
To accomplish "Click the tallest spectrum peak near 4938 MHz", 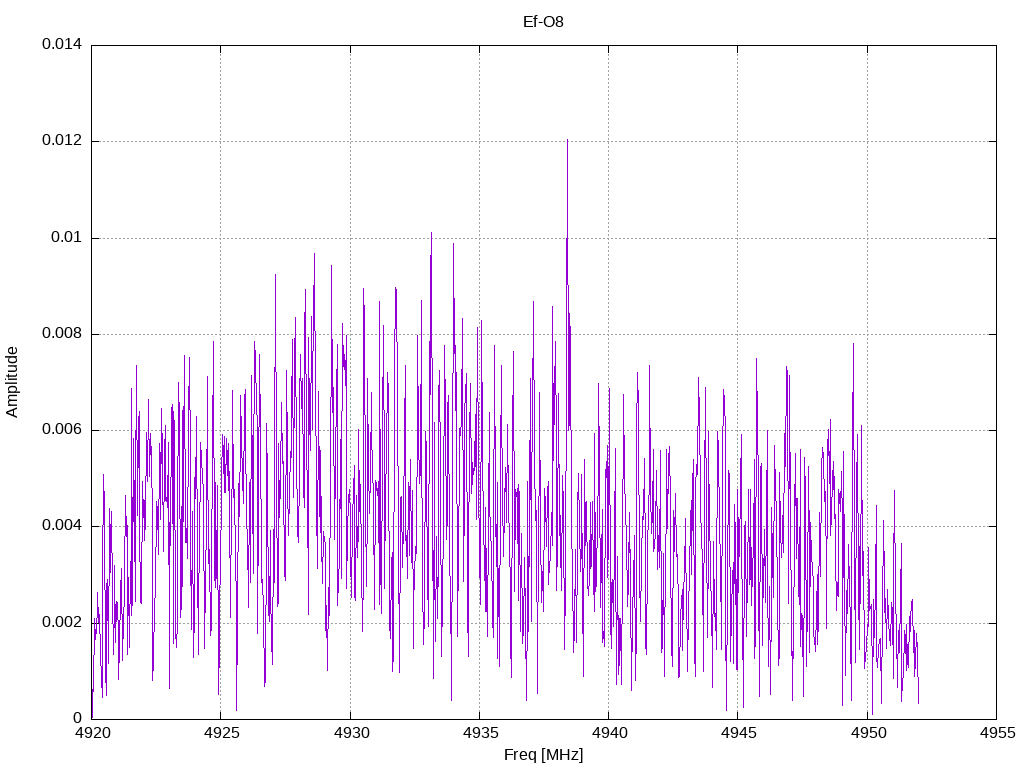I will [x=568, y=140].
